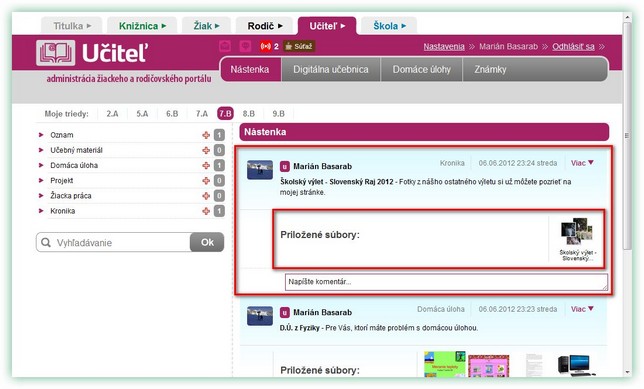Click the page vertical scrollbar
The image size is (644, 389).
click(627, 136)
